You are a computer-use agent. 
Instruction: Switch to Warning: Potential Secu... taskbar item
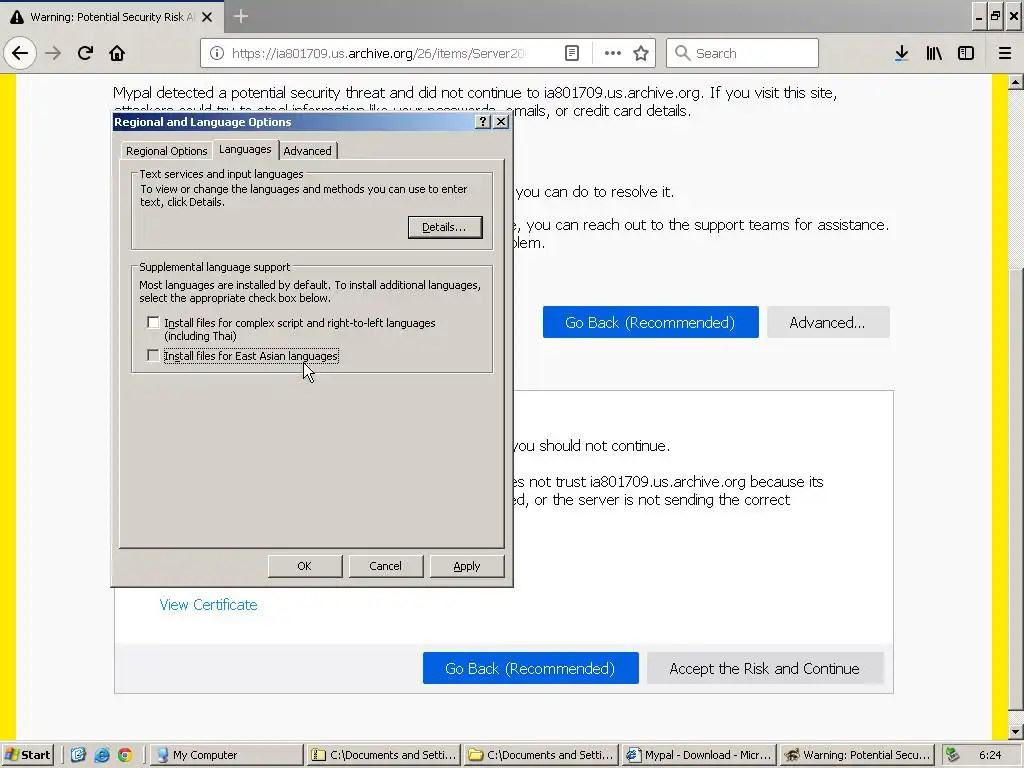pyautogui.click(x=857, y=755)
